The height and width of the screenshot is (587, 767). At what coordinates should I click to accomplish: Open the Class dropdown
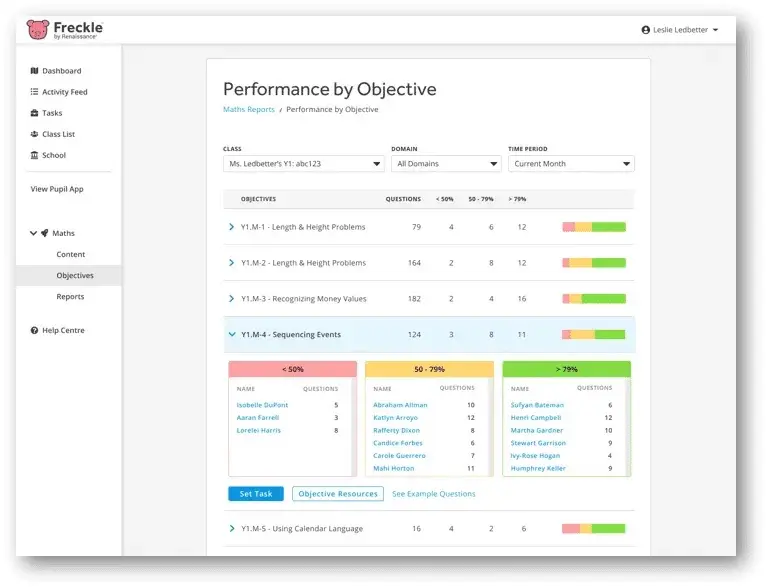(x=303, y=164)
